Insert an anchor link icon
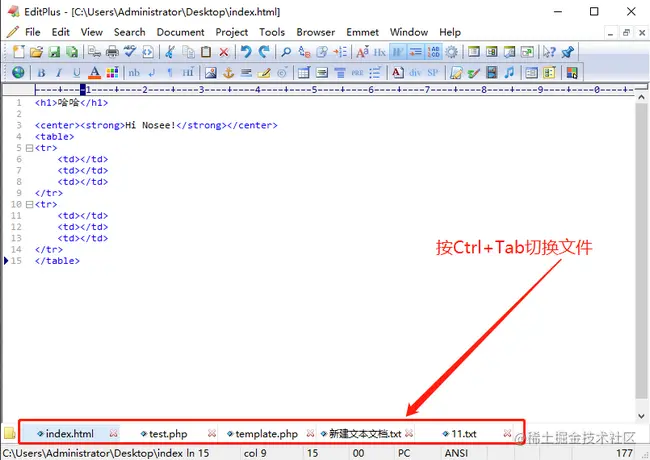The height and width of the screenshot is (460, 650). point(228,73)
